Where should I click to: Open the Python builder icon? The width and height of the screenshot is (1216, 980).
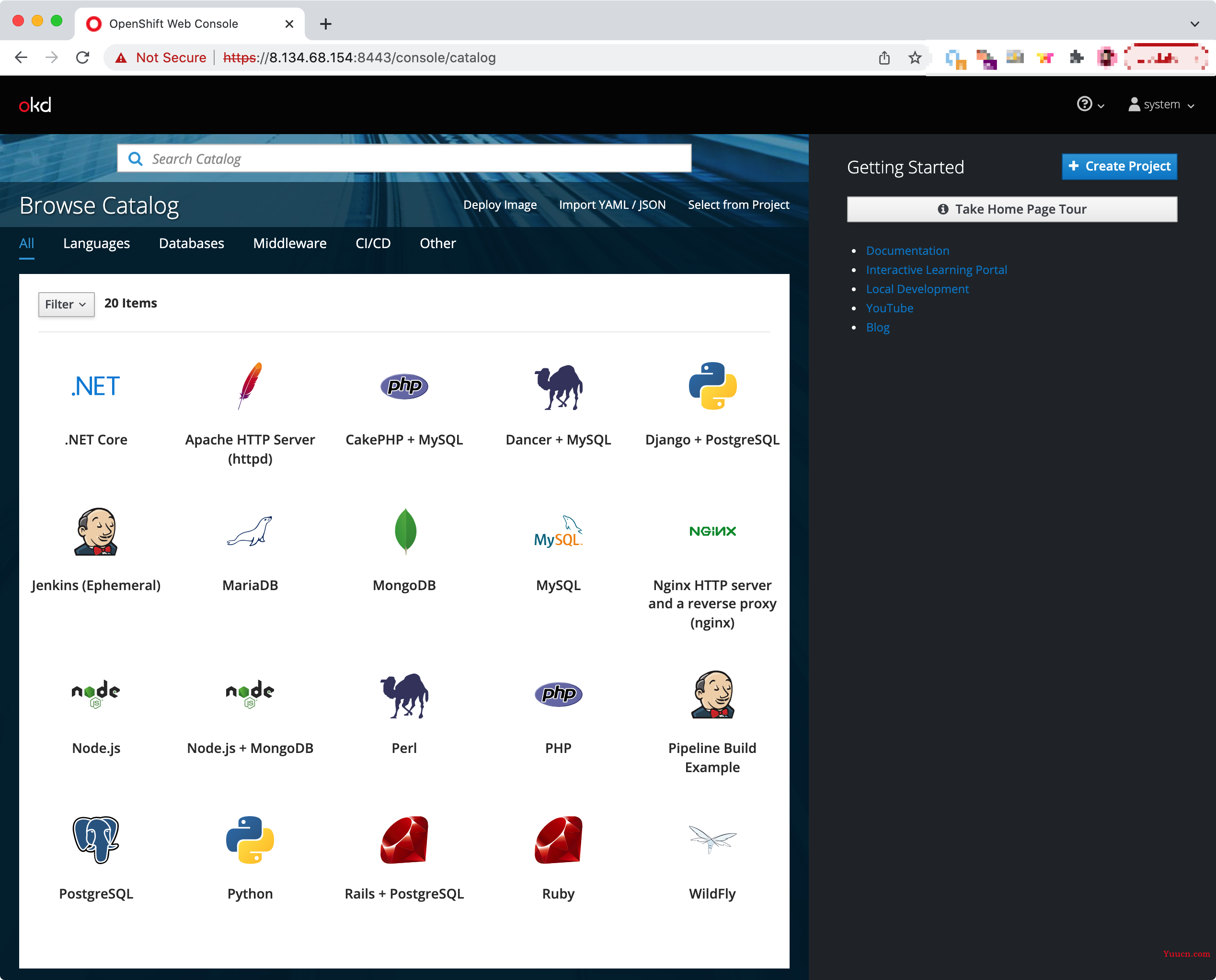pyautogui.click(x=250, y=840)
